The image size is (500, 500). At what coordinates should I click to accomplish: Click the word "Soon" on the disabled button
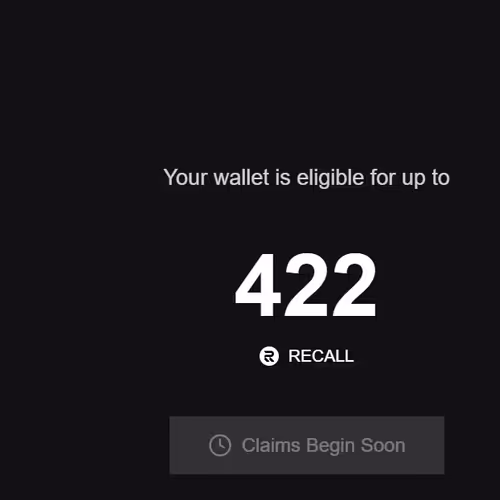(383, 445)
